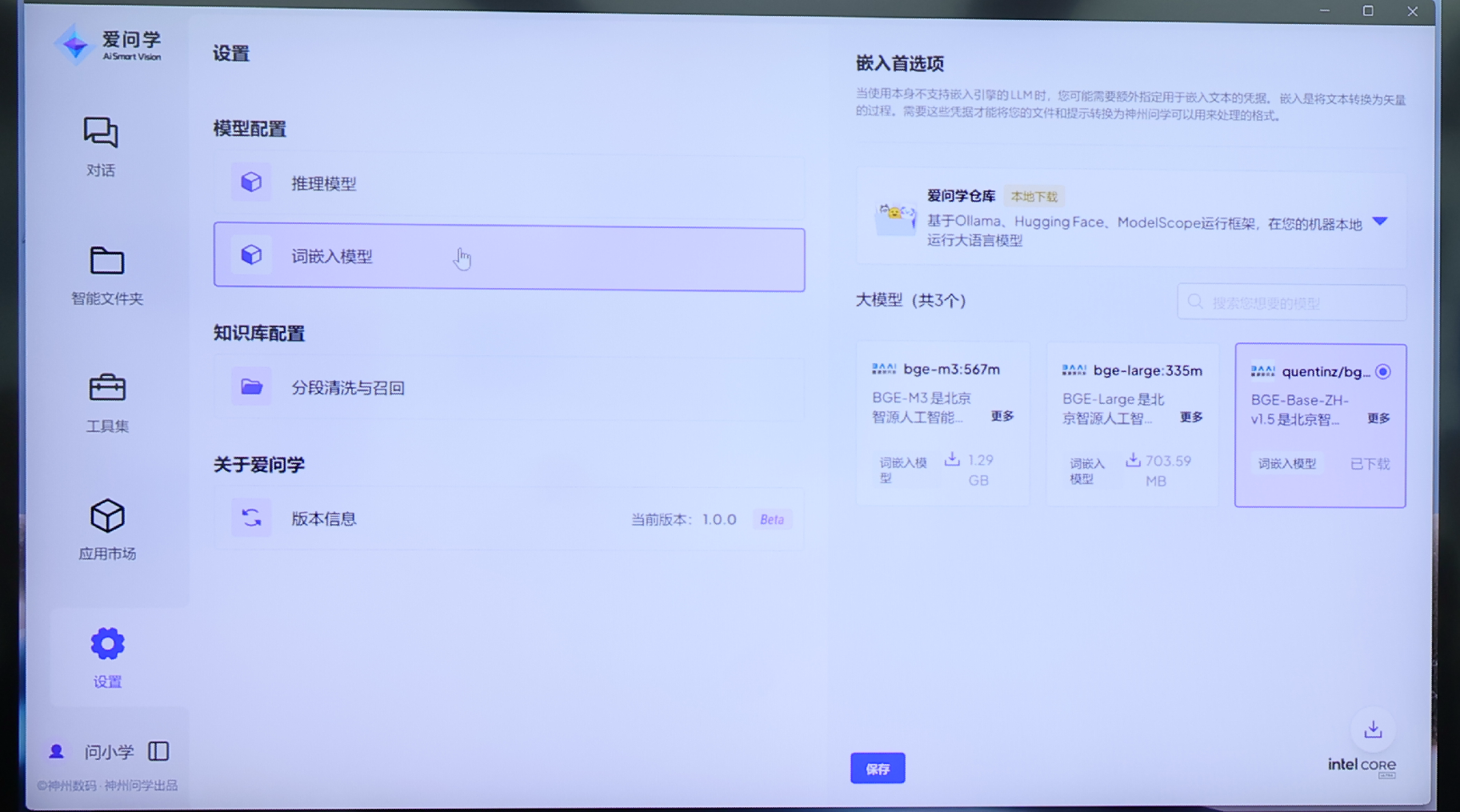This screenshot has width=1460, height=812.
Task: Click the 分段清洗与召回 folder icon
Action: (251, 387)
